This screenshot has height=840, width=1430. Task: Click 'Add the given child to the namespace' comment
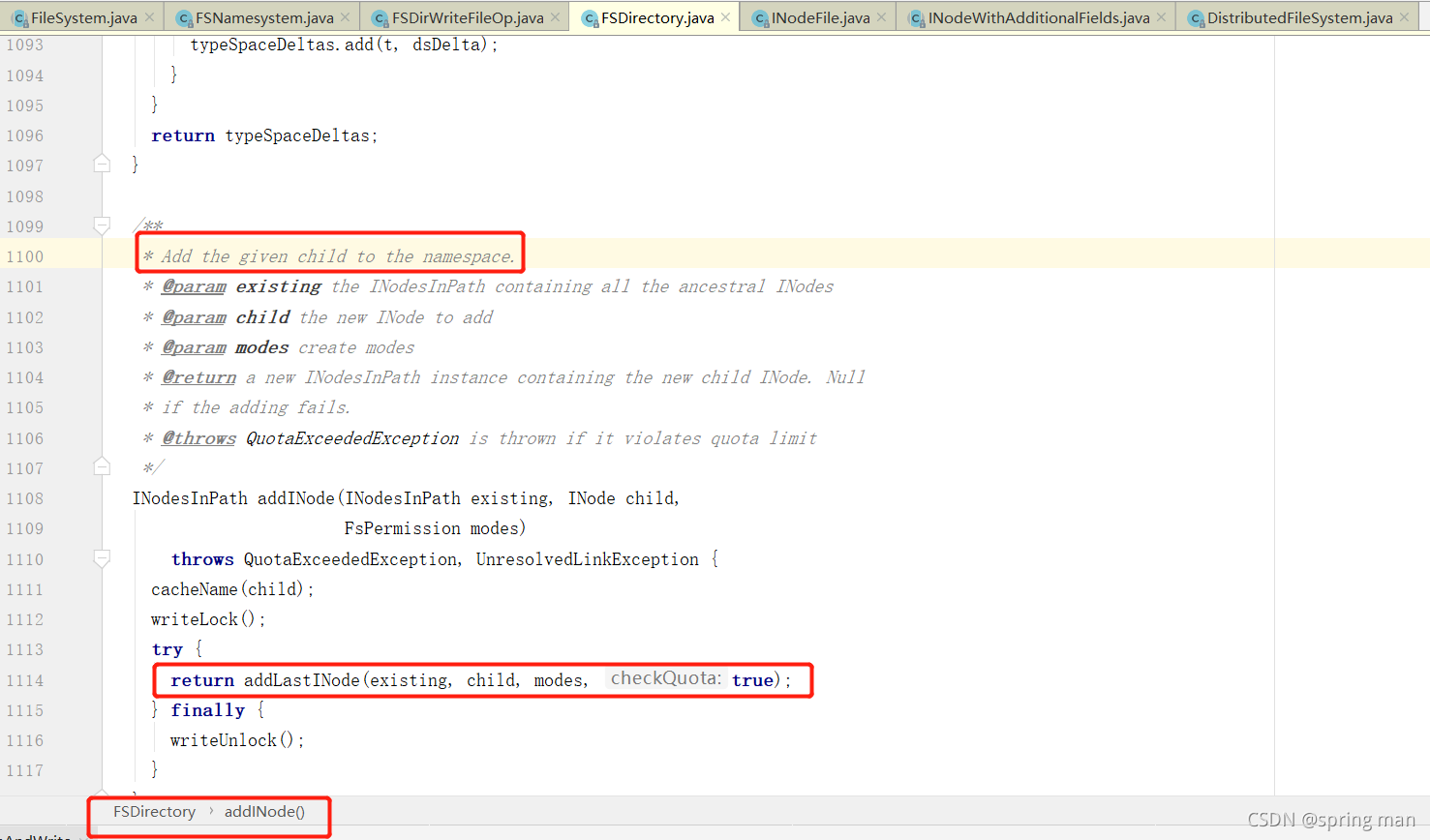point(338,256)
